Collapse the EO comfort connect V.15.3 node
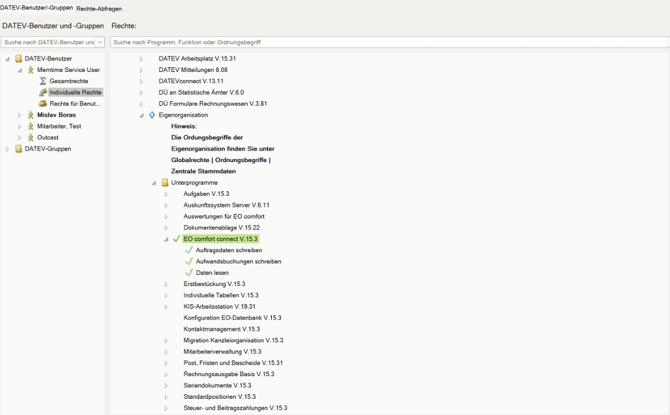This screenshot has width=670, height=415. point(166,239)
